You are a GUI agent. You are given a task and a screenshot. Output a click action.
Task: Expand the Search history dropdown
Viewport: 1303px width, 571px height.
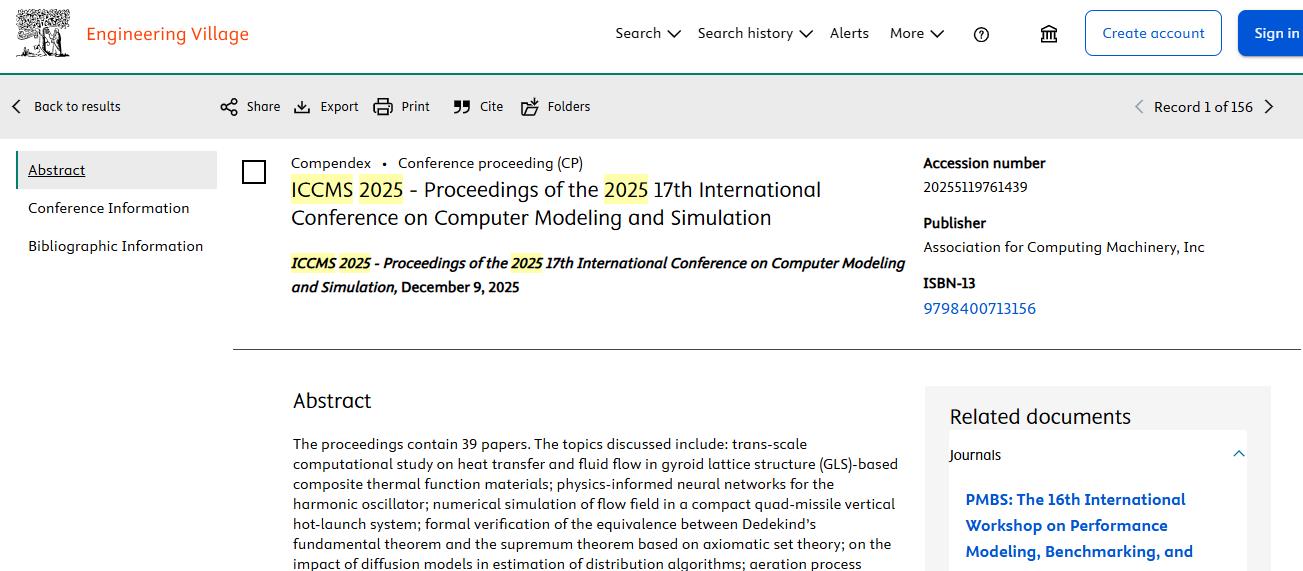coord(755,33)
